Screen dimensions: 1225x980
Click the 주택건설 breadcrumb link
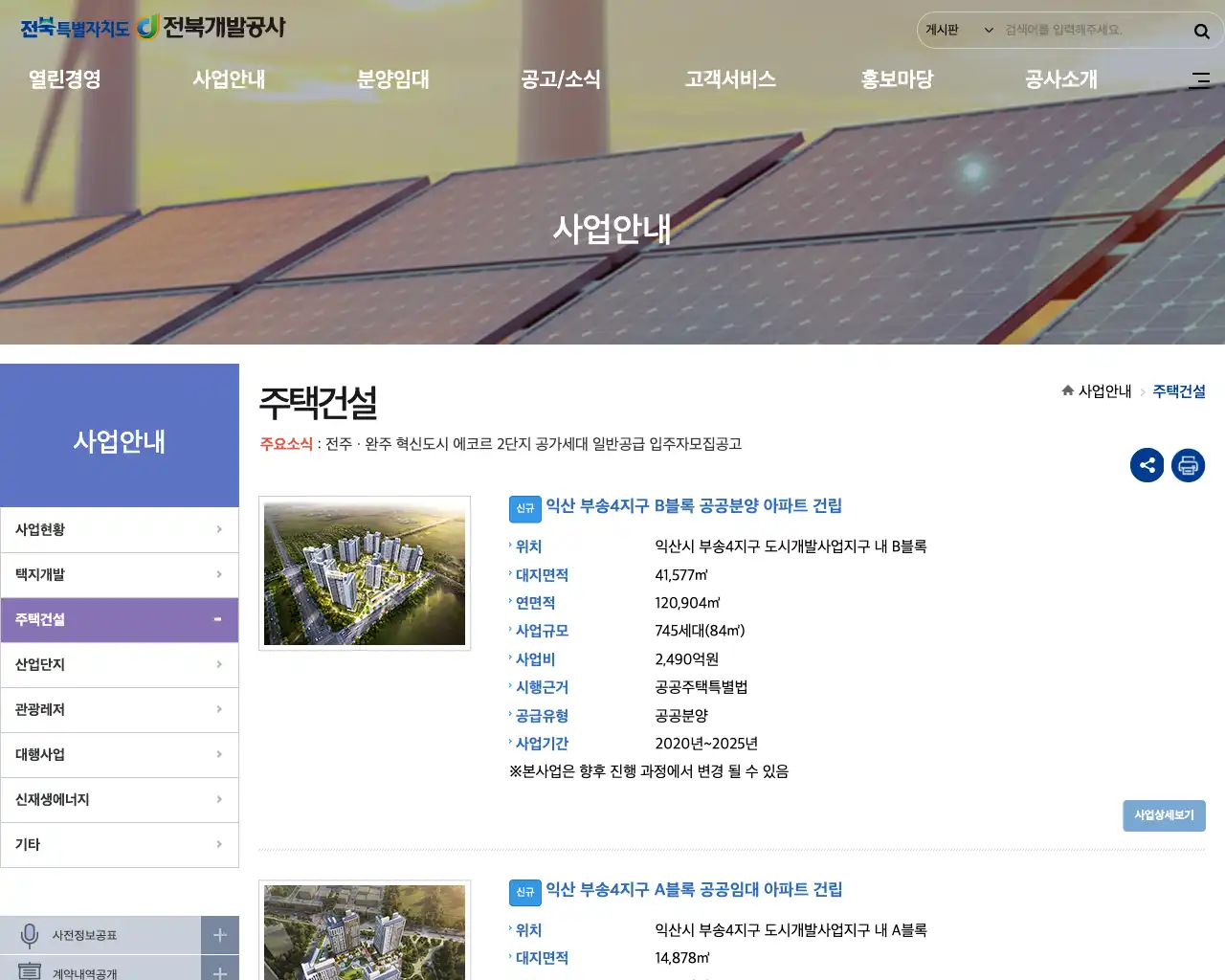pyautogui.click(x=1179, y=391)
